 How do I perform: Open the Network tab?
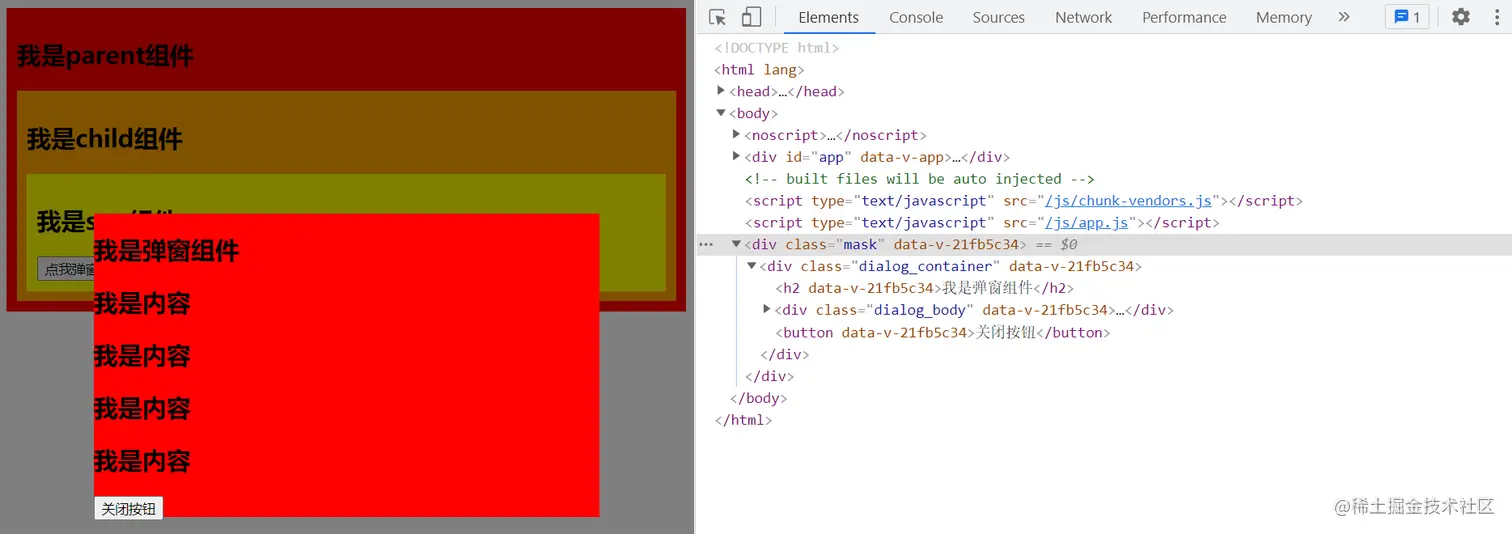coord(1083,17)
